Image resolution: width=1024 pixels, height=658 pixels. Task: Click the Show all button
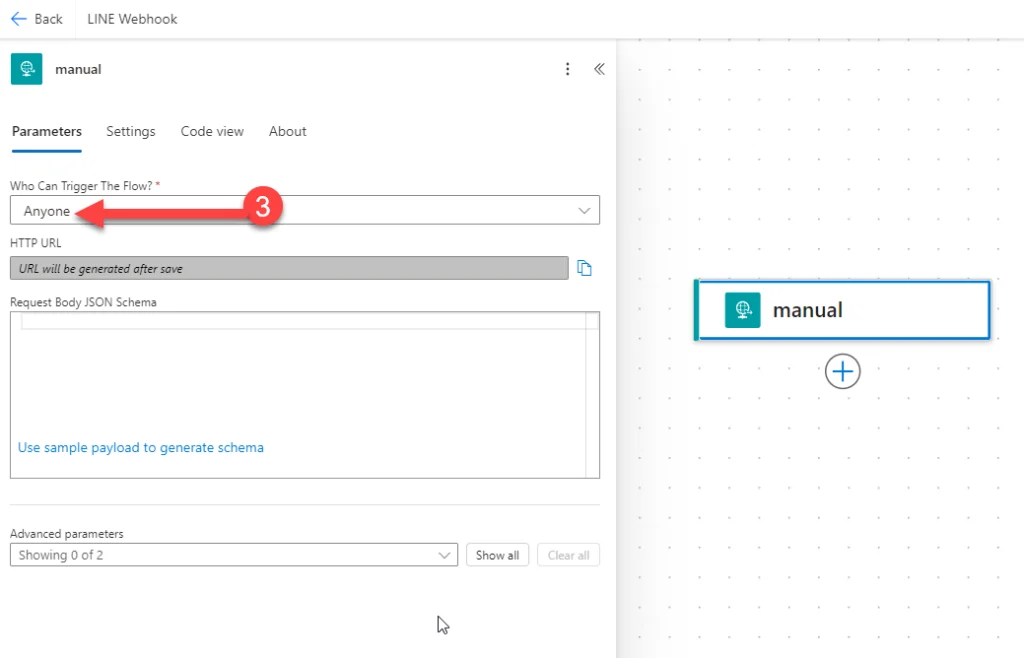tap(497, 555)
